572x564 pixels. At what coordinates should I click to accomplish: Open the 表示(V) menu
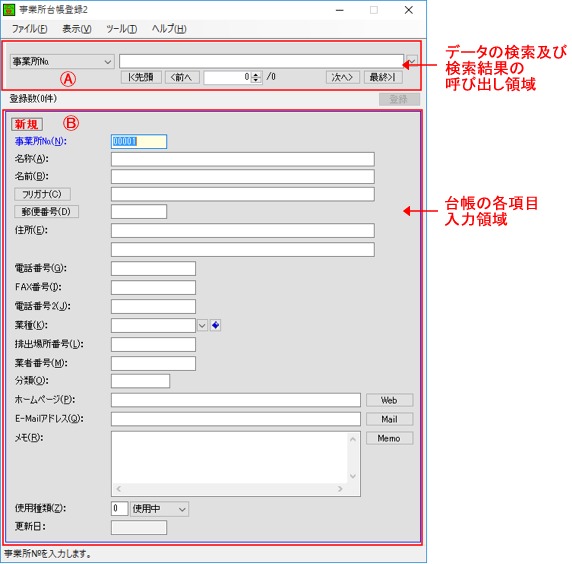coord(77,29)
